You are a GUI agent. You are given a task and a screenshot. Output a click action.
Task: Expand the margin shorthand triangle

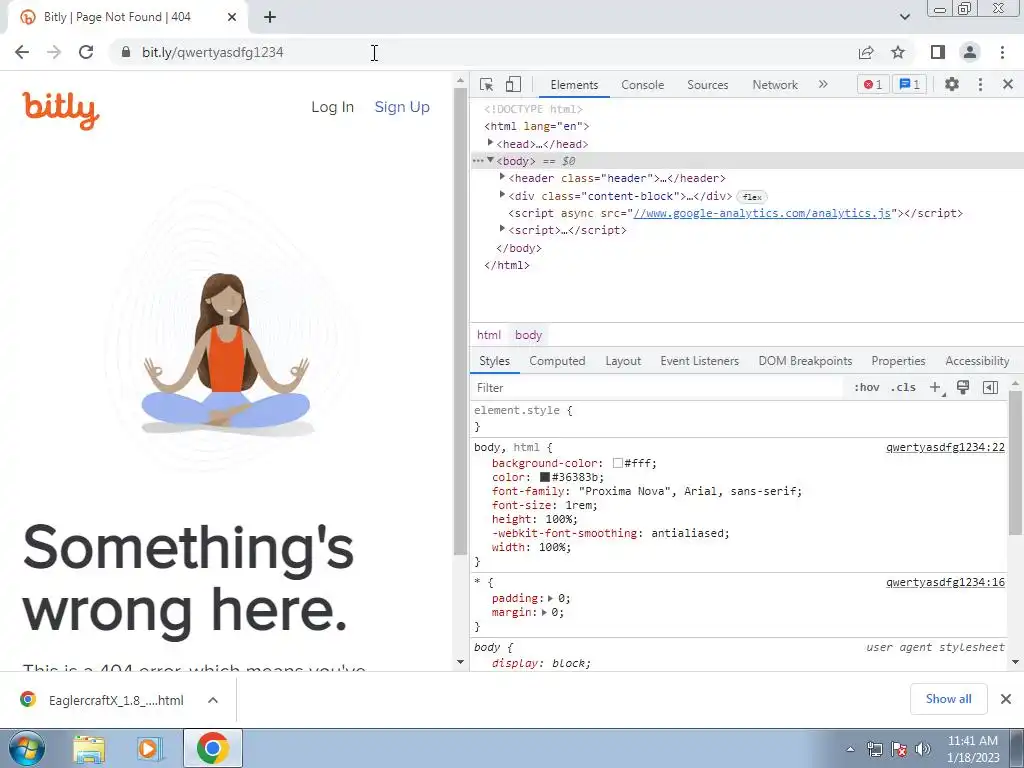tap(544, 613)
